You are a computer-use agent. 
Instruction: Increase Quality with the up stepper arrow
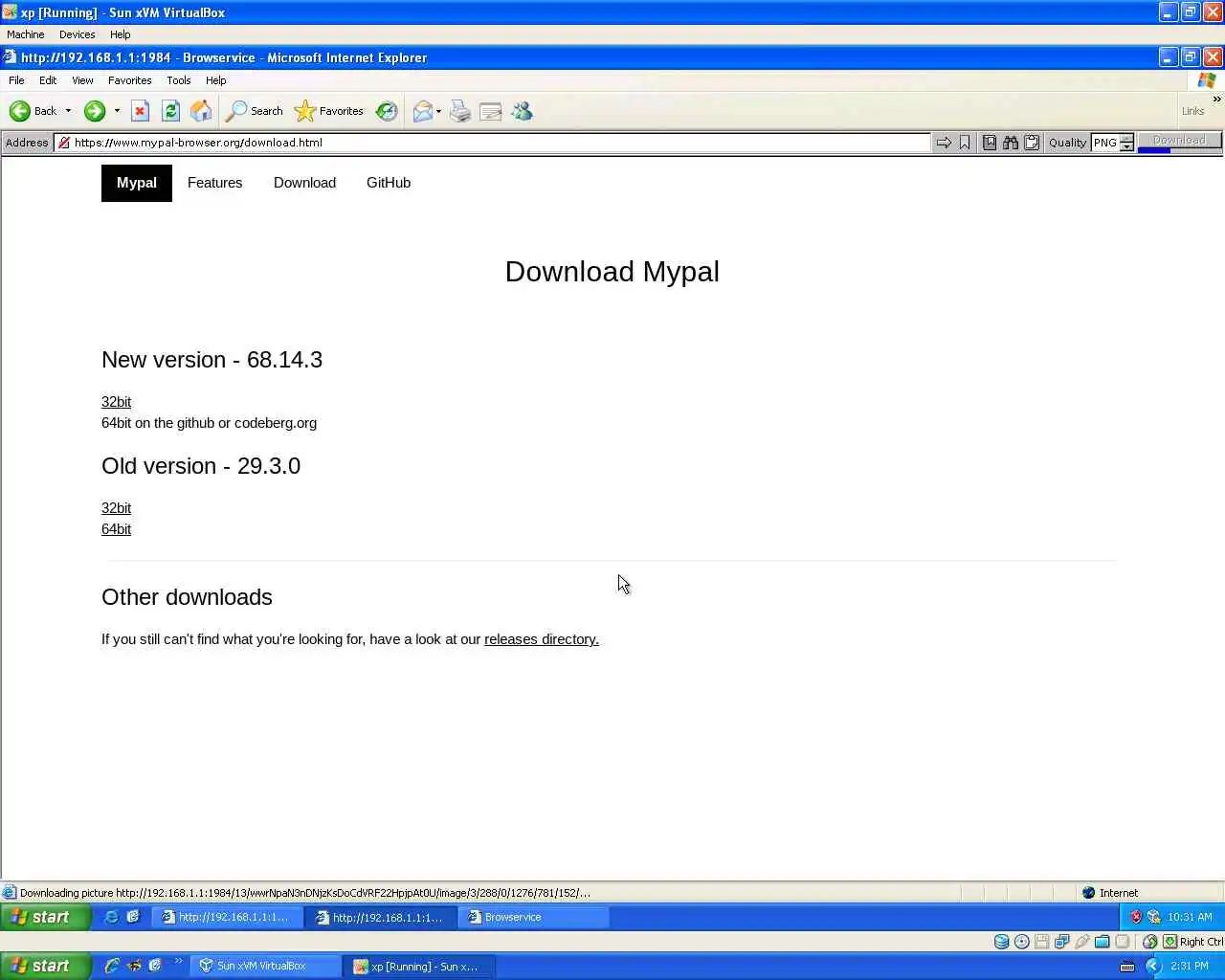click(x=1127, y=138)
